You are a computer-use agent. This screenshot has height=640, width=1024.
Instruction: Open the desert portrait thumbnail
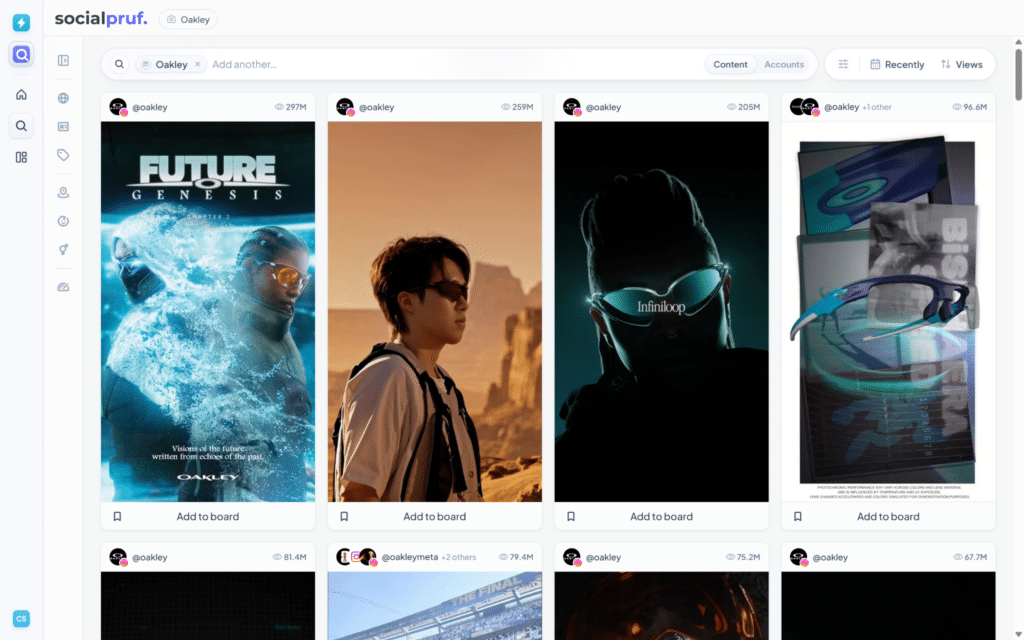[x=434, y=312]
